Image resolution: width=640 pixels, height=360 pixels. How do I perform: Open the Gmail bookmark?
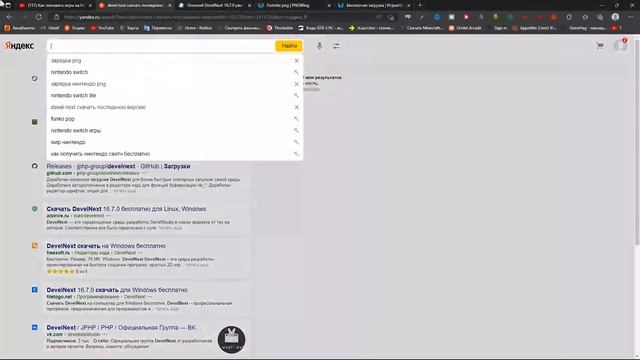50,28
